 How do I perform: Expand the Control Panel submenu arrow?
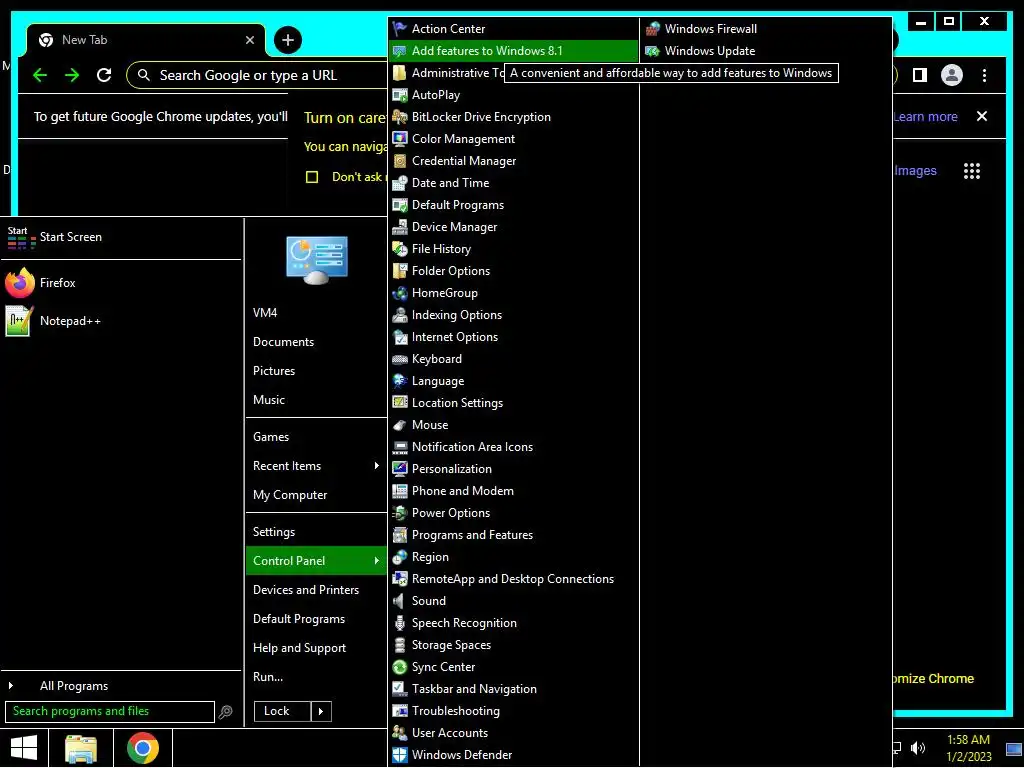pyautogui.click(x=377, y=560)
